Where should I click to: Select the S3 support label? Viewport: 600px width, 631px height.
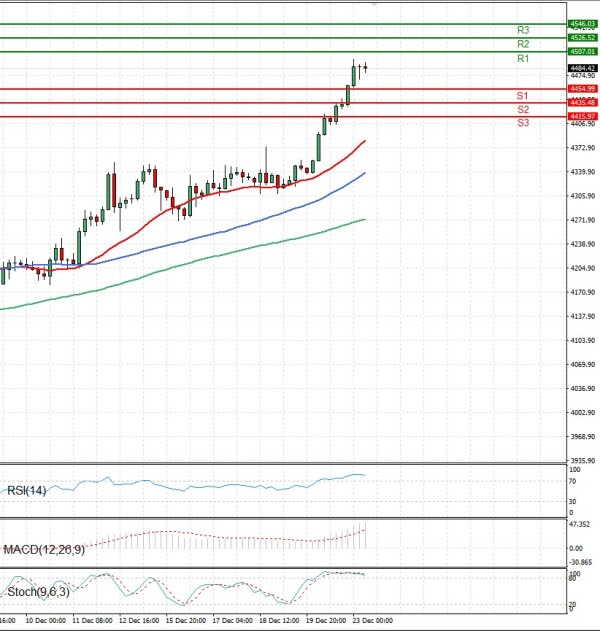[x=523, y=123]
